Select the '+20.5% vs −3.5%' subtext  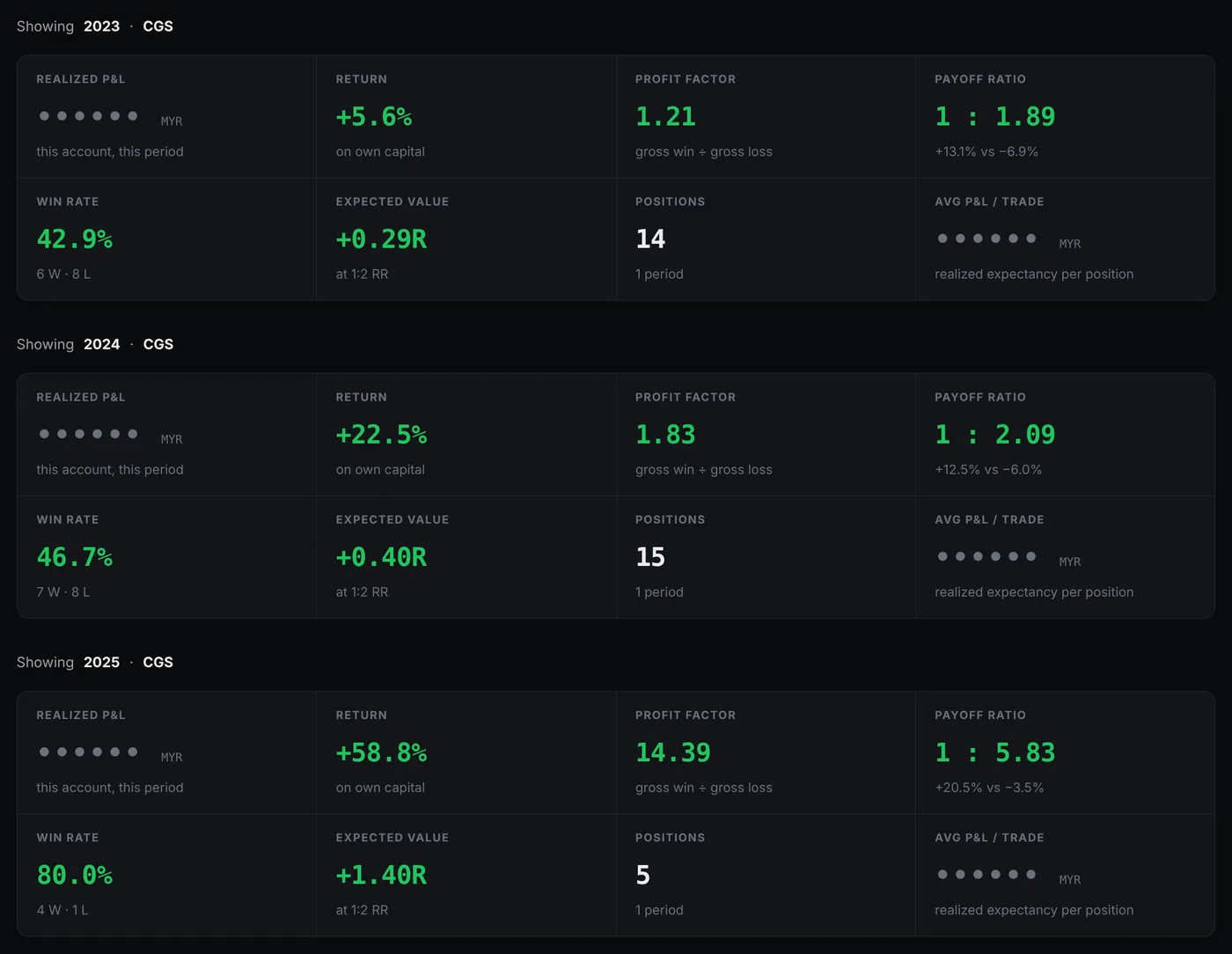(x=989, y=788)
